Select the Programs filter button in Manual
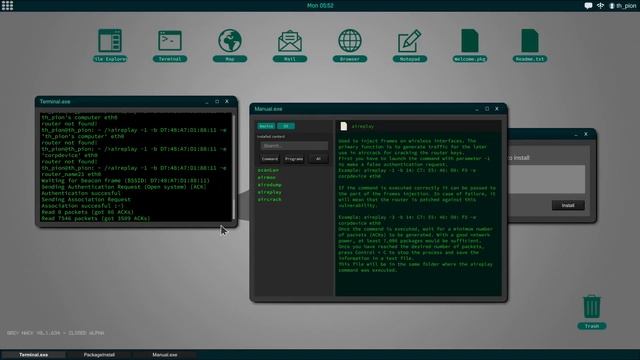This screenshot has width=640, height=360. (x=294, y=159)
